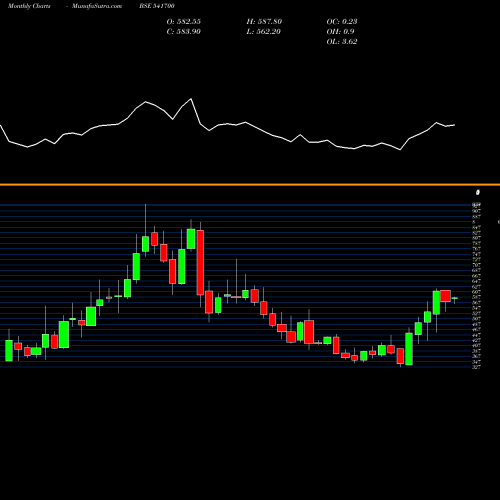Screen dimensions: 500x500
Task: Click the low value L: 562.20
Action: click(264, 31)
